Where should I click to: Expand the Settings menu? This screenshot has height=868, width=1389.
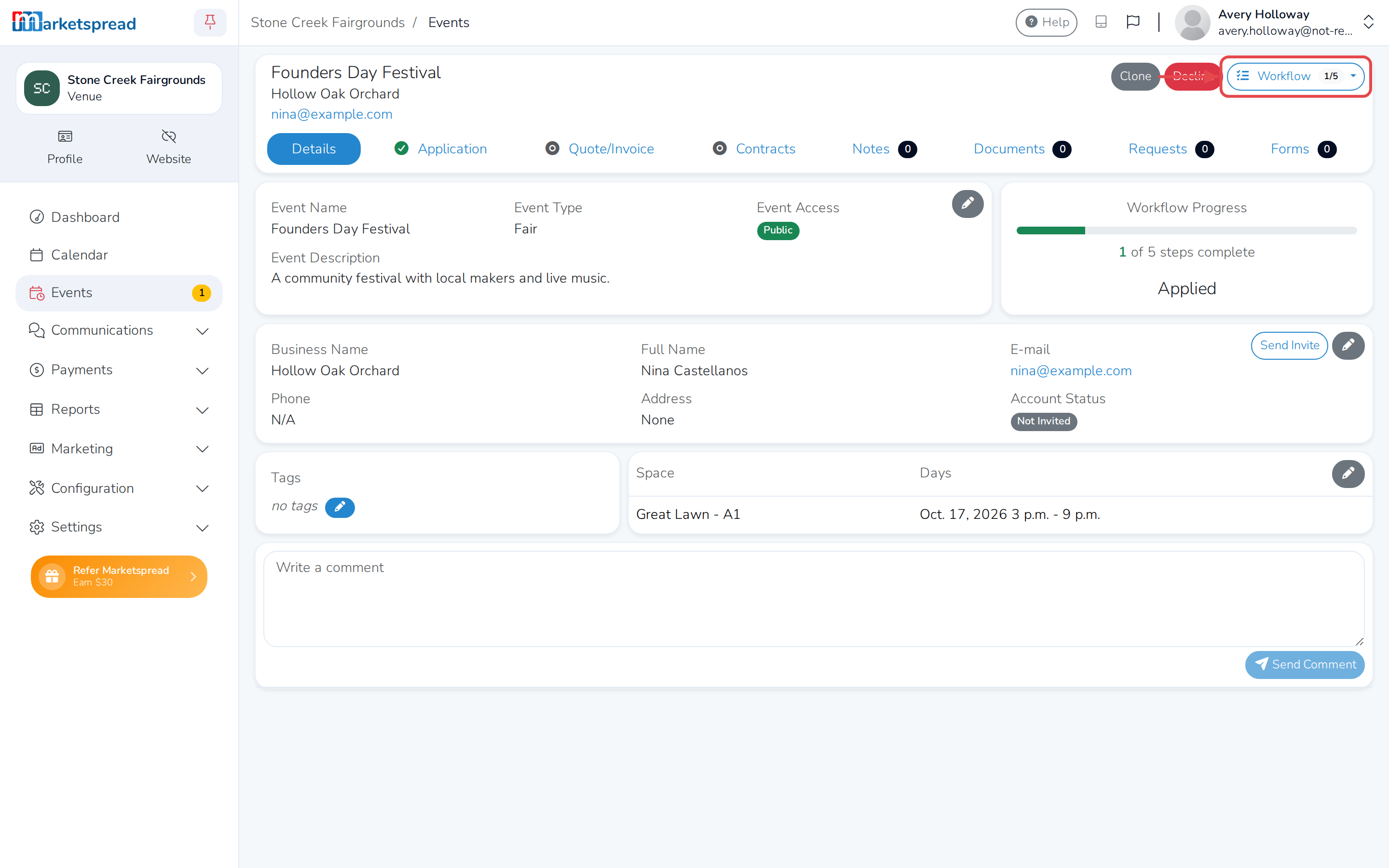(119, 527)
